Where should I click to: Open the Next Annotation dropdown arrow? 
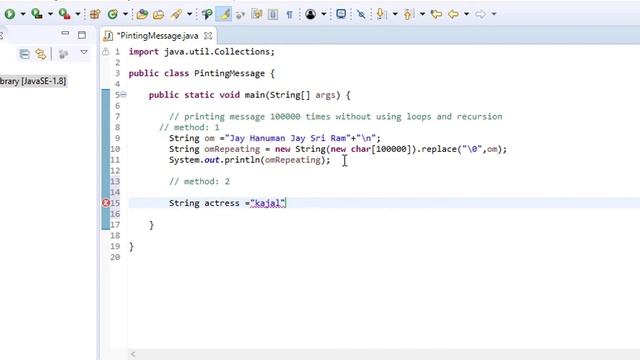tap(395, 14)
